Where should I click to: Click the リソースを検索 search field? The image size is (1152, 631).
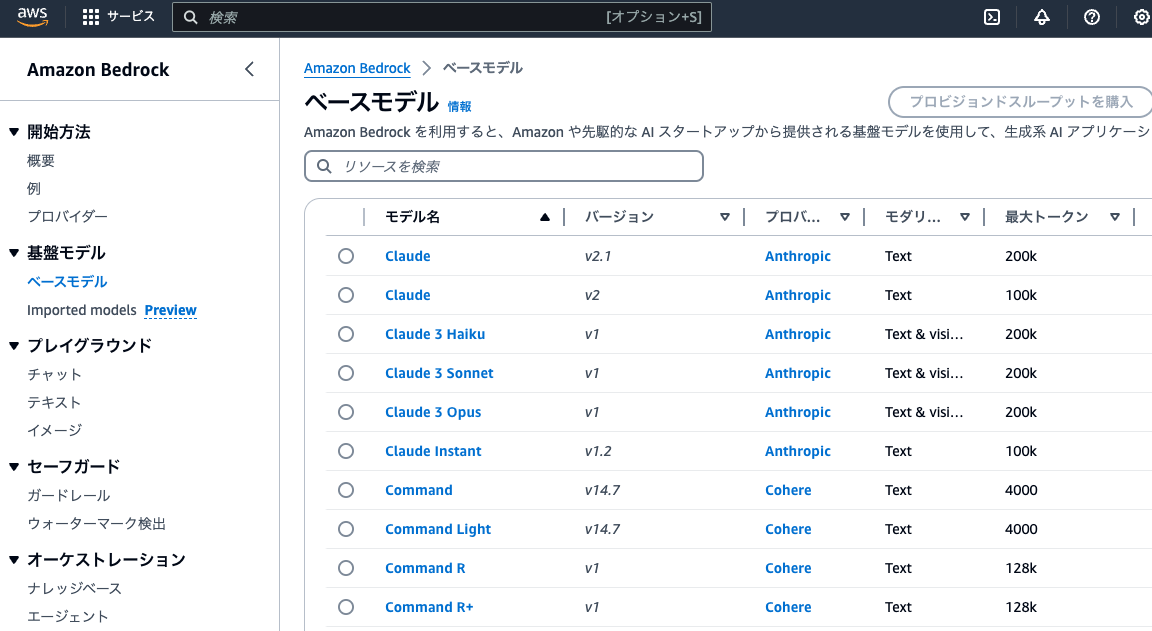tap(504, 166)
